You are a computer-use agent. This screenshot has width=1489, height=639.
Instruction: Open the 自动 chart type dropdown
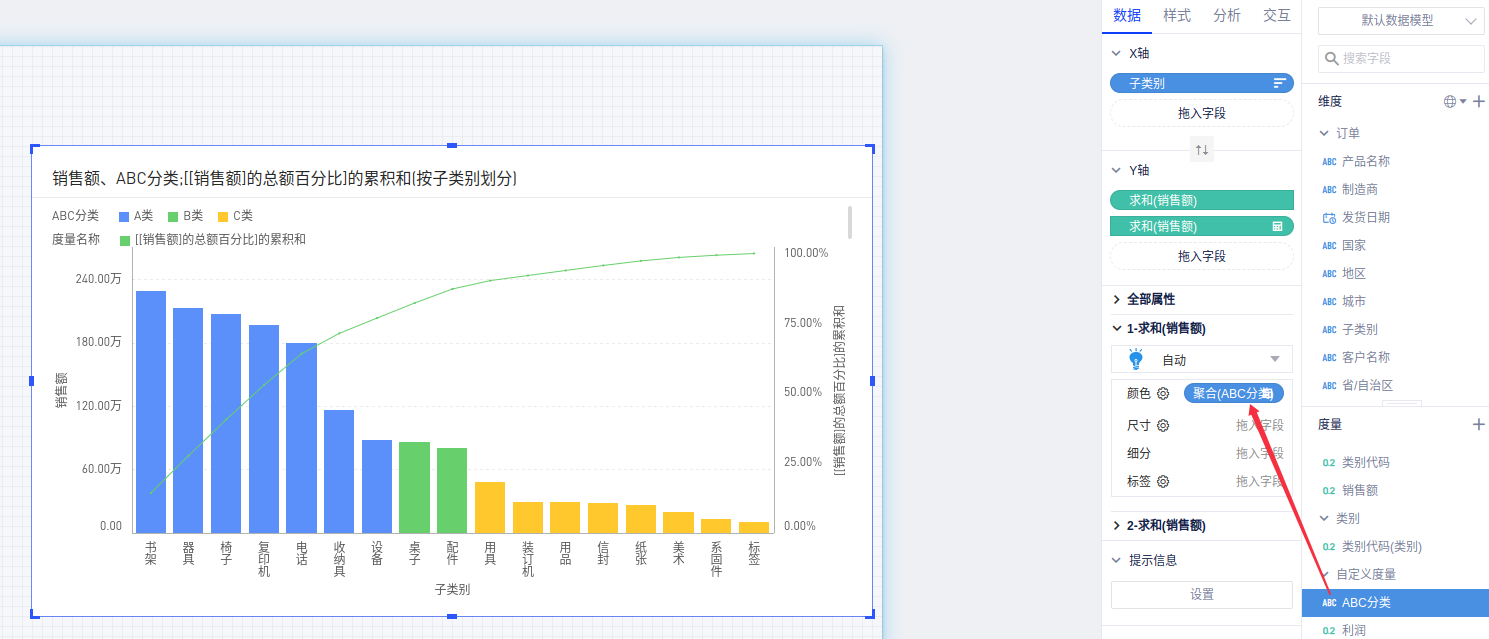[1202, 360]
